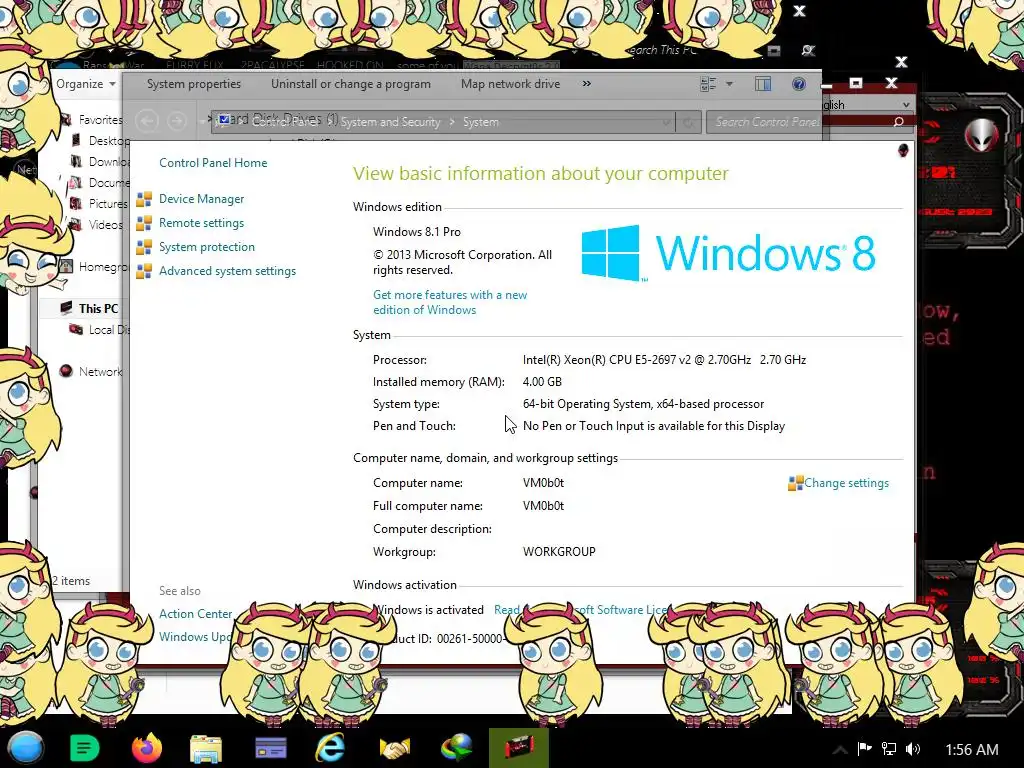
Task: Open the view options dropdown arrow
Action: 729,84
